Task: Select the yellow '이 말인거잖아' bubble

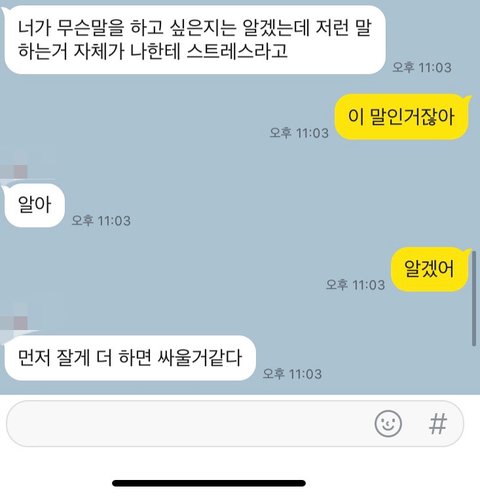Action: (x=402, y=117)
